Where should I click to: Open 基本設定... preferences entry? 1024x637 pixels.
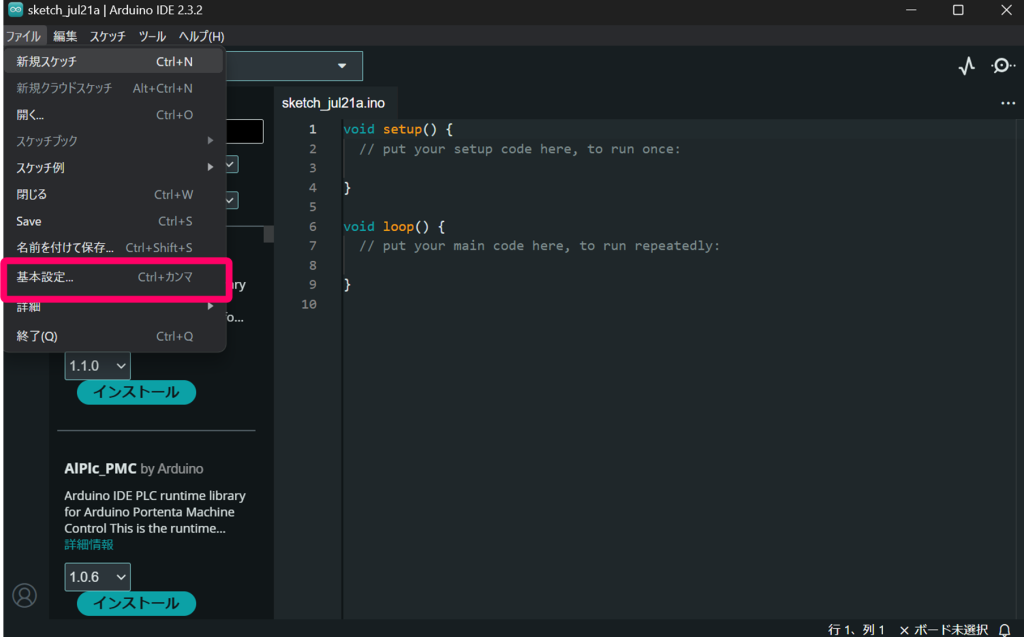coord(114,277)
